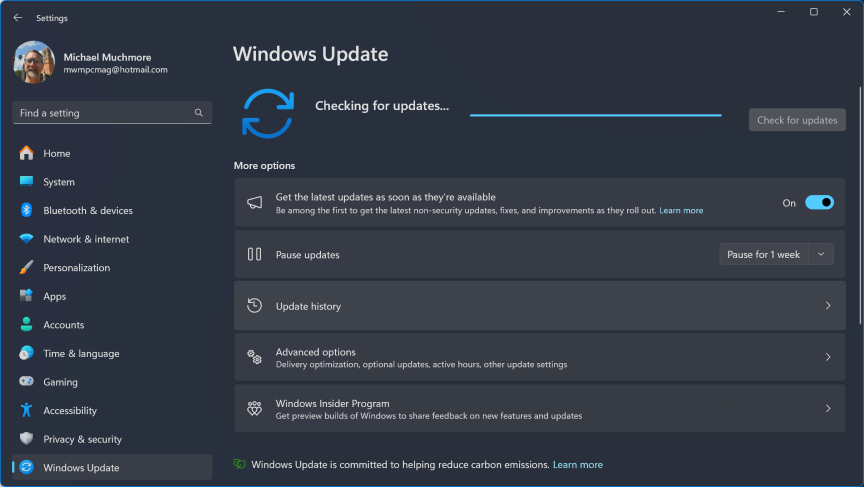Click the Apps icon in sidebar
The image size is (864, 487).
coord(26,296)
